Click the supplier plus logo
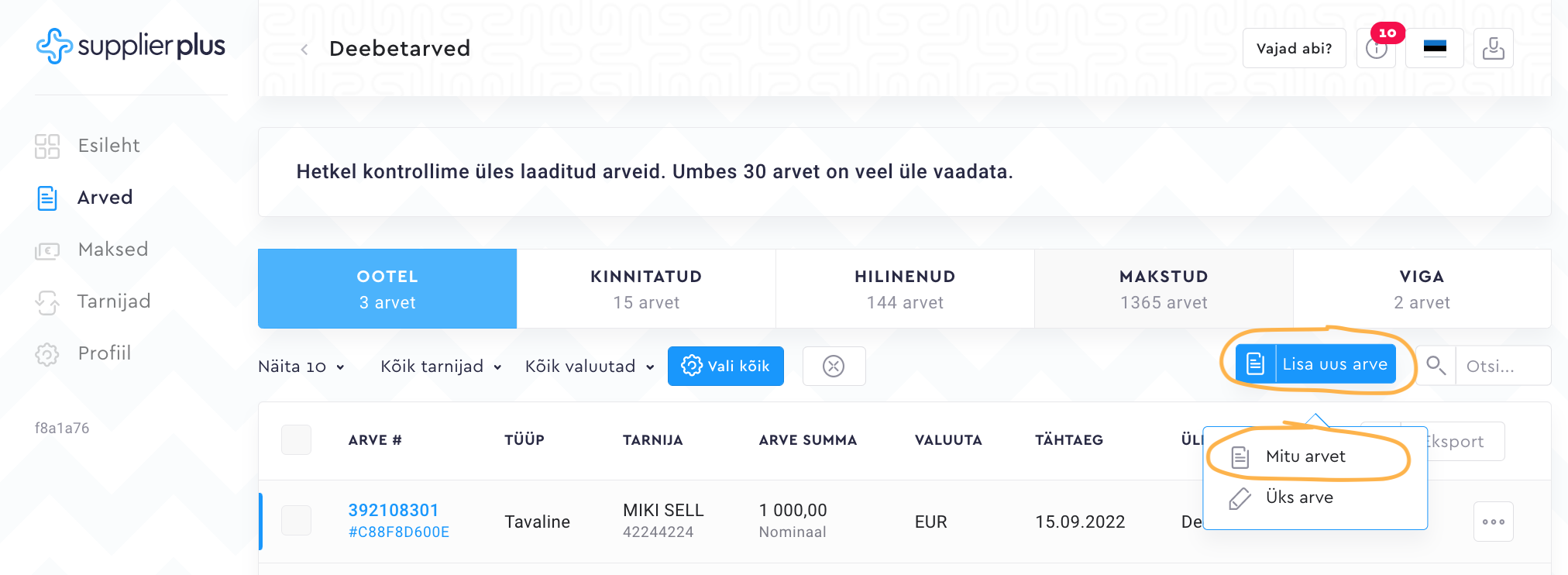 131,46
